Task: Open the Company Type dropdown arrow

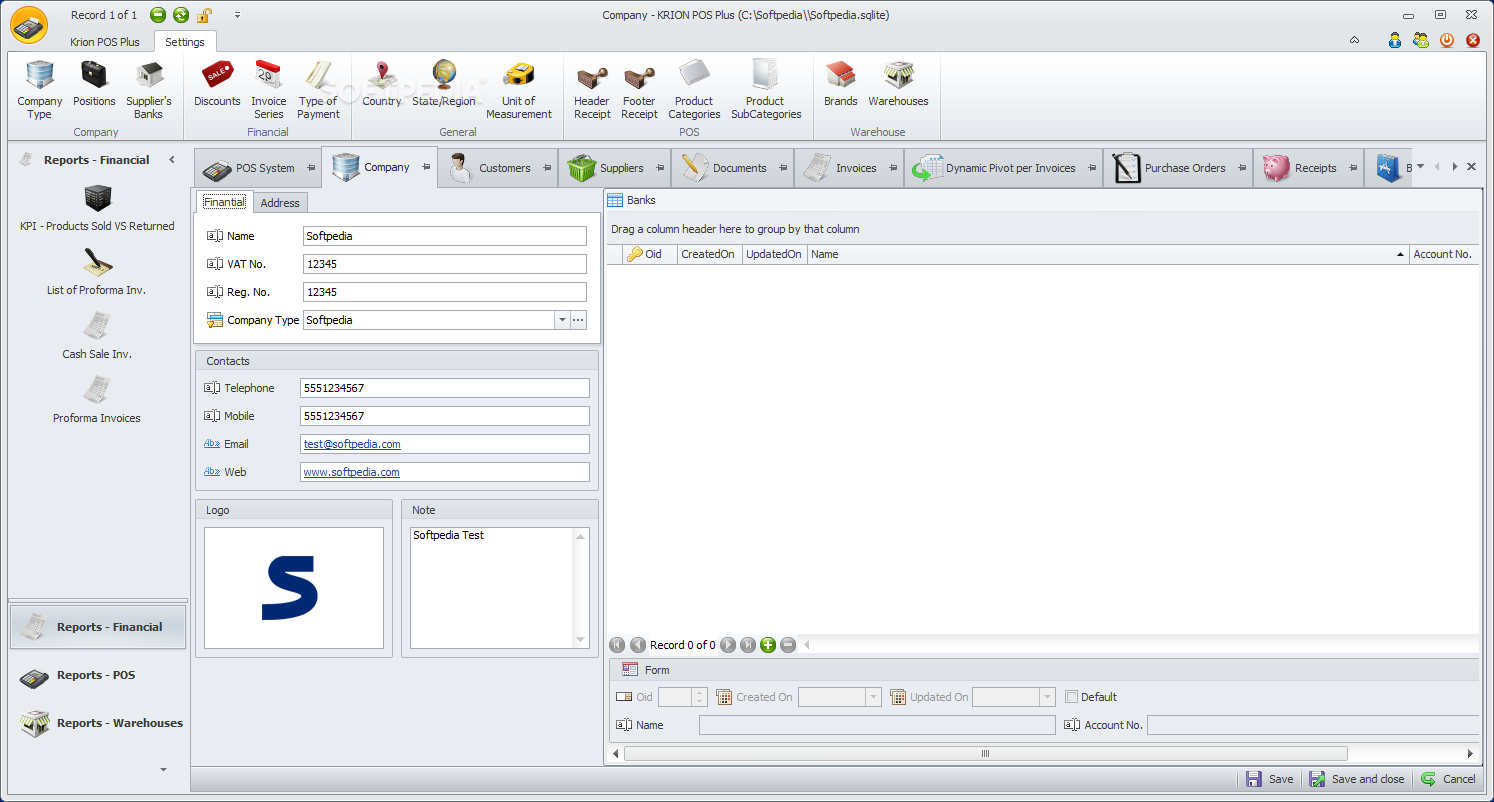Action: pos(562,320)
